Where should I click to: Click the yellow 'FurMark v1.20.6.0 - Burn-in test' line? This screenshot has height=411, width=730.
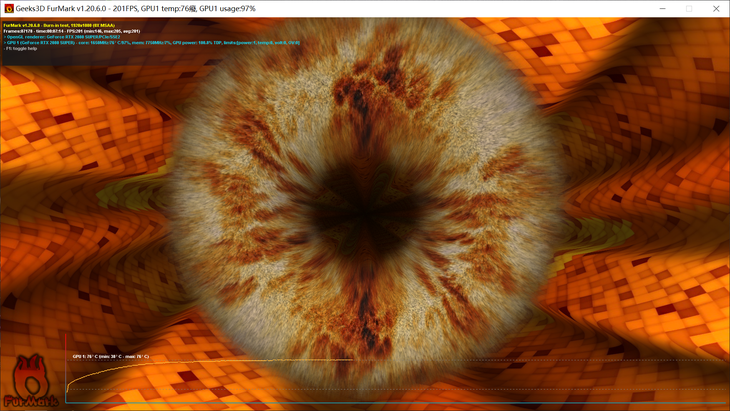click(x=58, y=25)
